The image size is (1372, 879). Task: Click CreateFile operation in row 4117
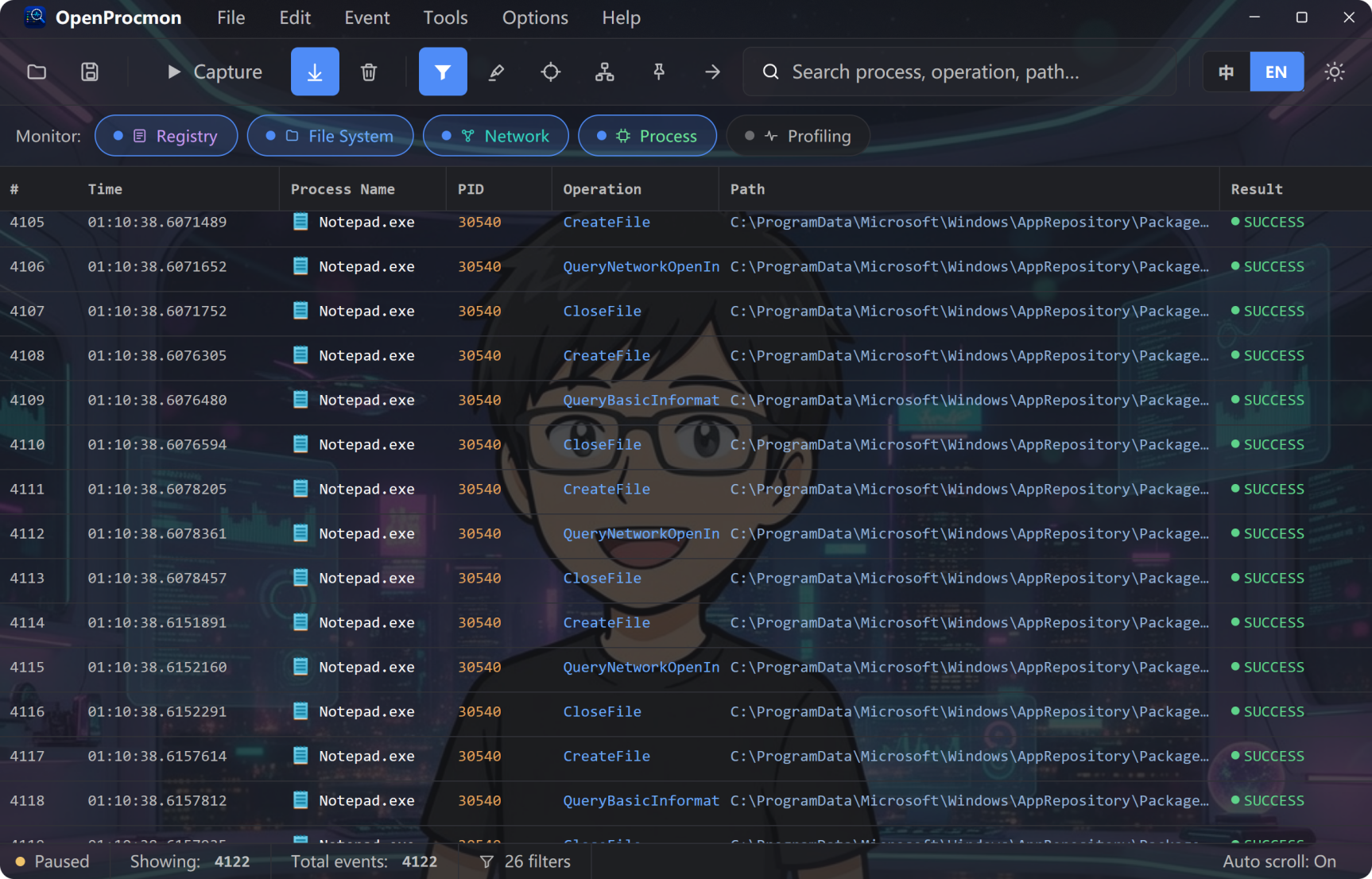click(x=607, y=756)
